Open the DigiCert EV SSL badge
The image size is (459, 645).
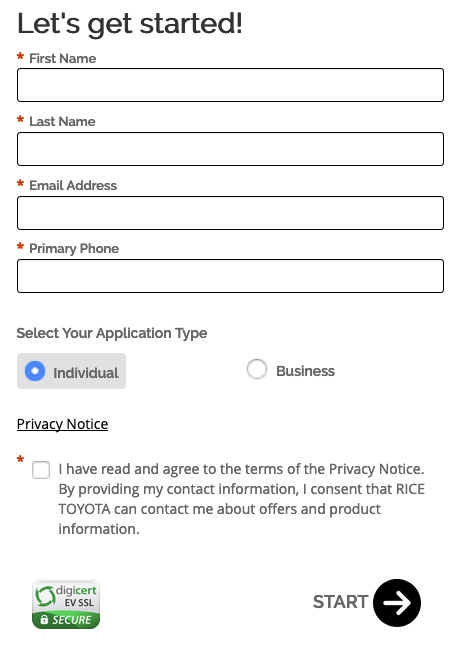[66, 604]
